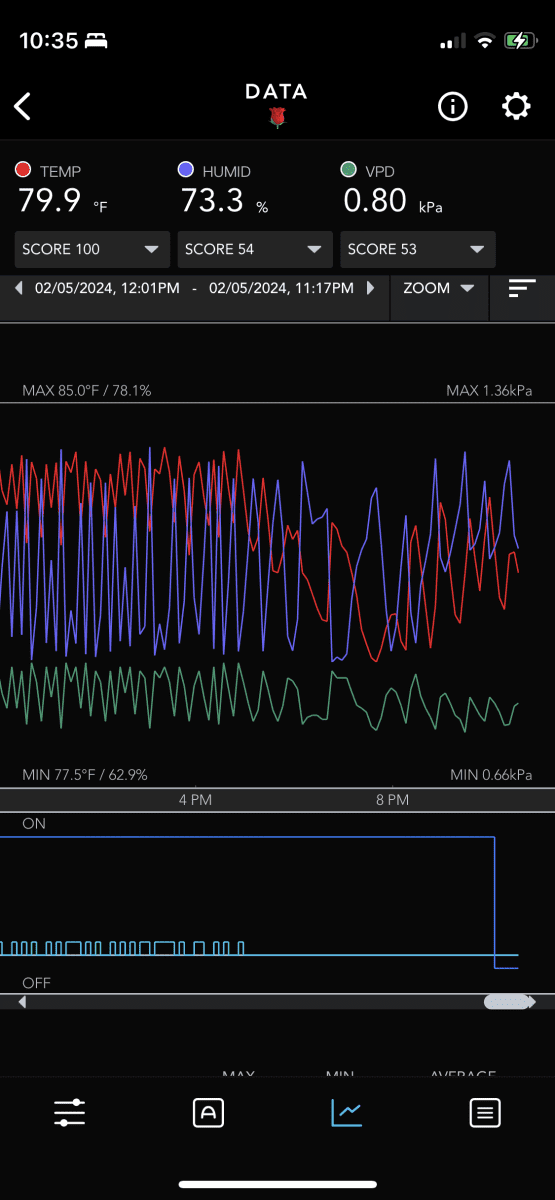The height and width of the screenshot is (1200, 555).
Task: Go to the previous date range
Action: pos(19,288)
